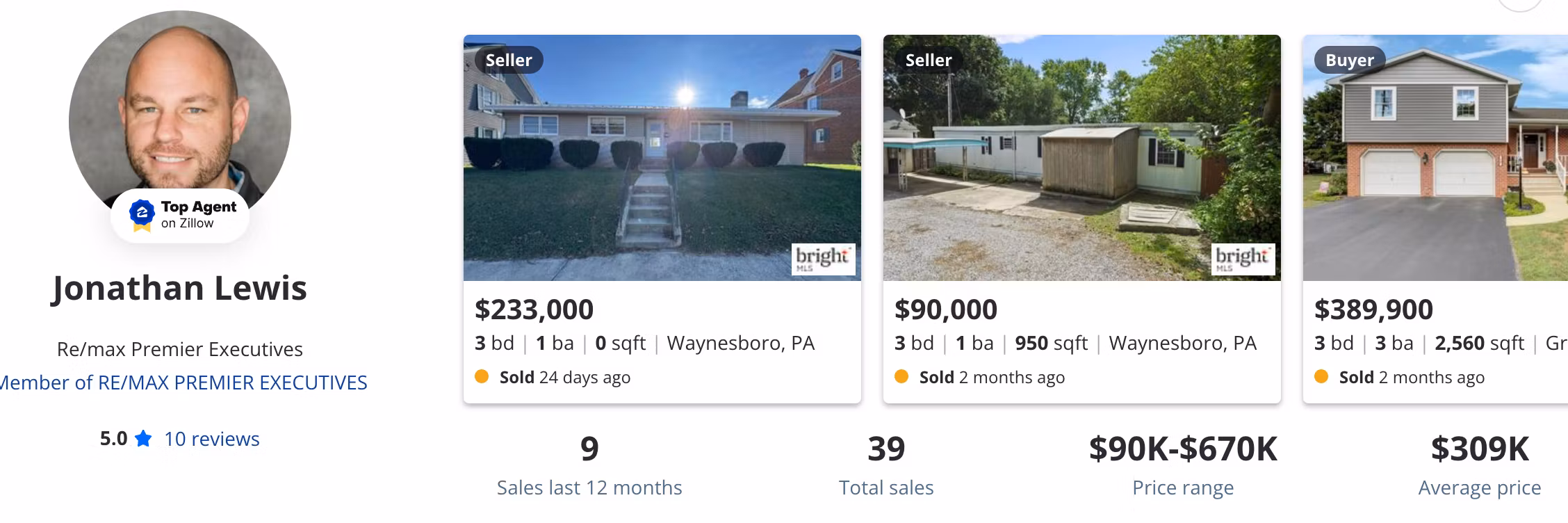Click the blue rating star icon
This screenshot has height=523, width=1568.
143,439
